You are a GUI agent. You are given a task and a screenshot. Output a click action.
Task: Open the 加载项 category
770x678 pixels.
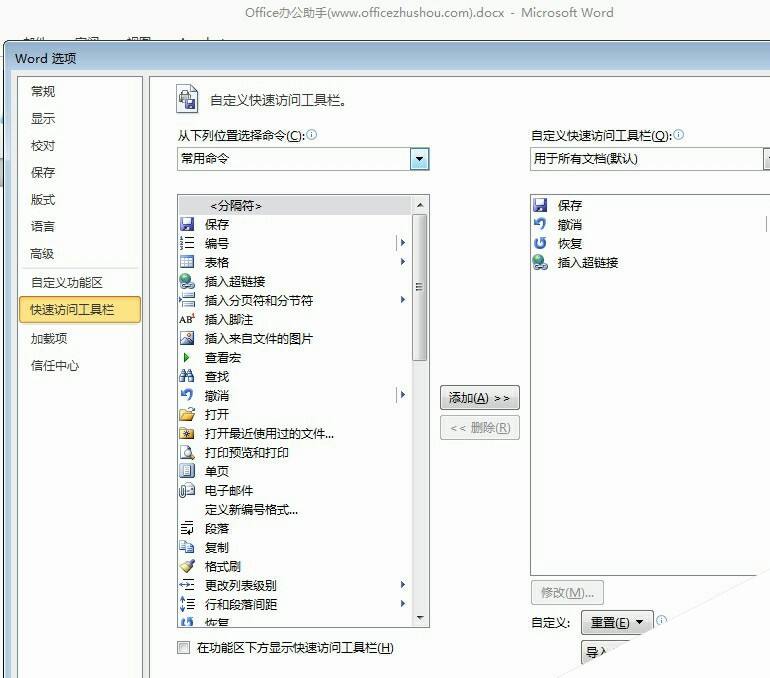49,339
